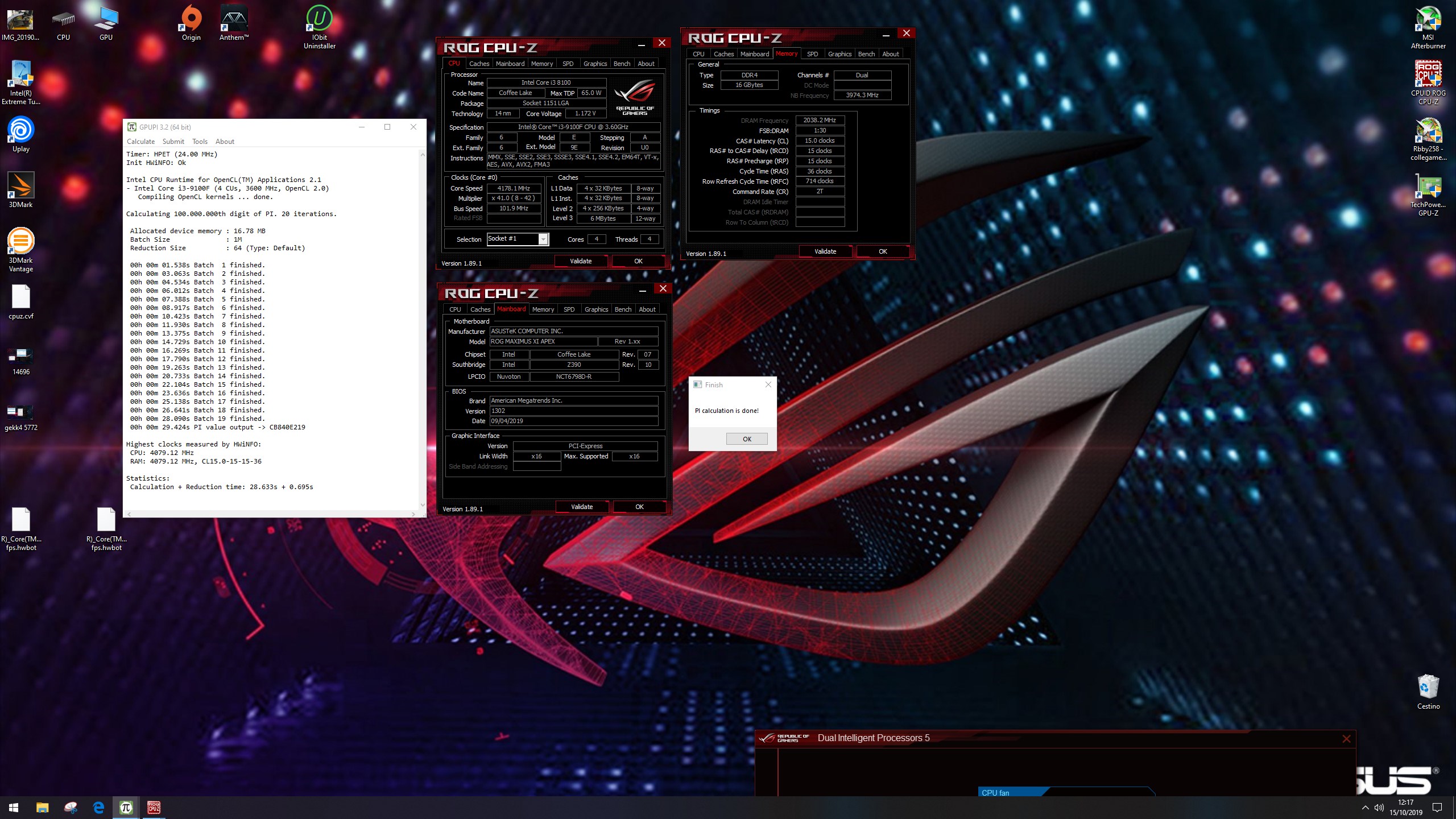Open the Cestino recycle bin
The image size is (1456, 819).
(1428, 691)
